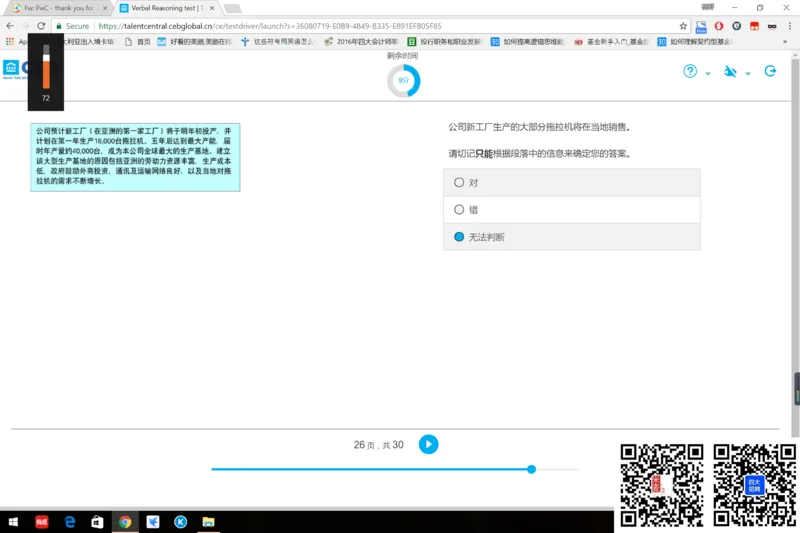Click the right QR code with blue badge
Image resolution: width=800 pixels, height=533 pixels.
pos(755,485)
